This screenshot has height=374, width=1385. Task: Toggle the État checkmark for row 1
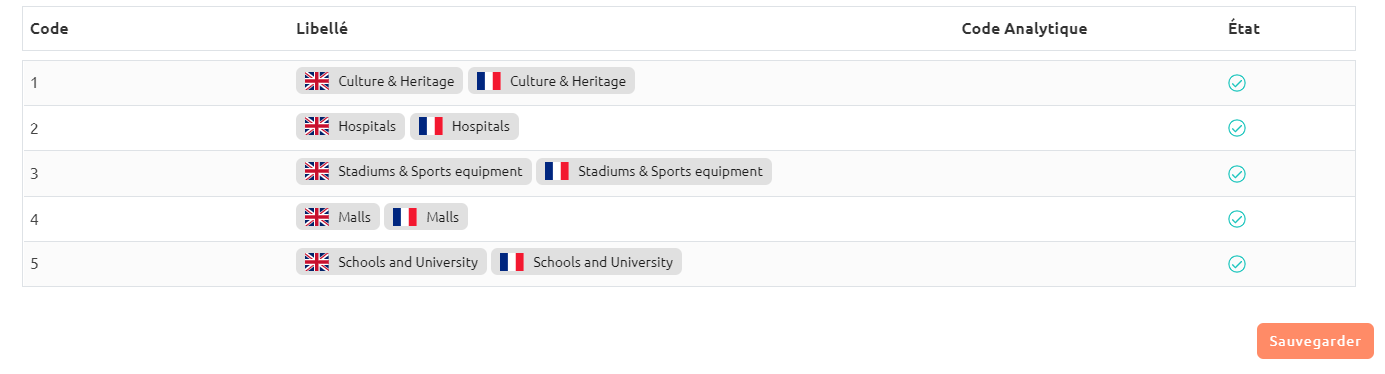point(1237,83)
